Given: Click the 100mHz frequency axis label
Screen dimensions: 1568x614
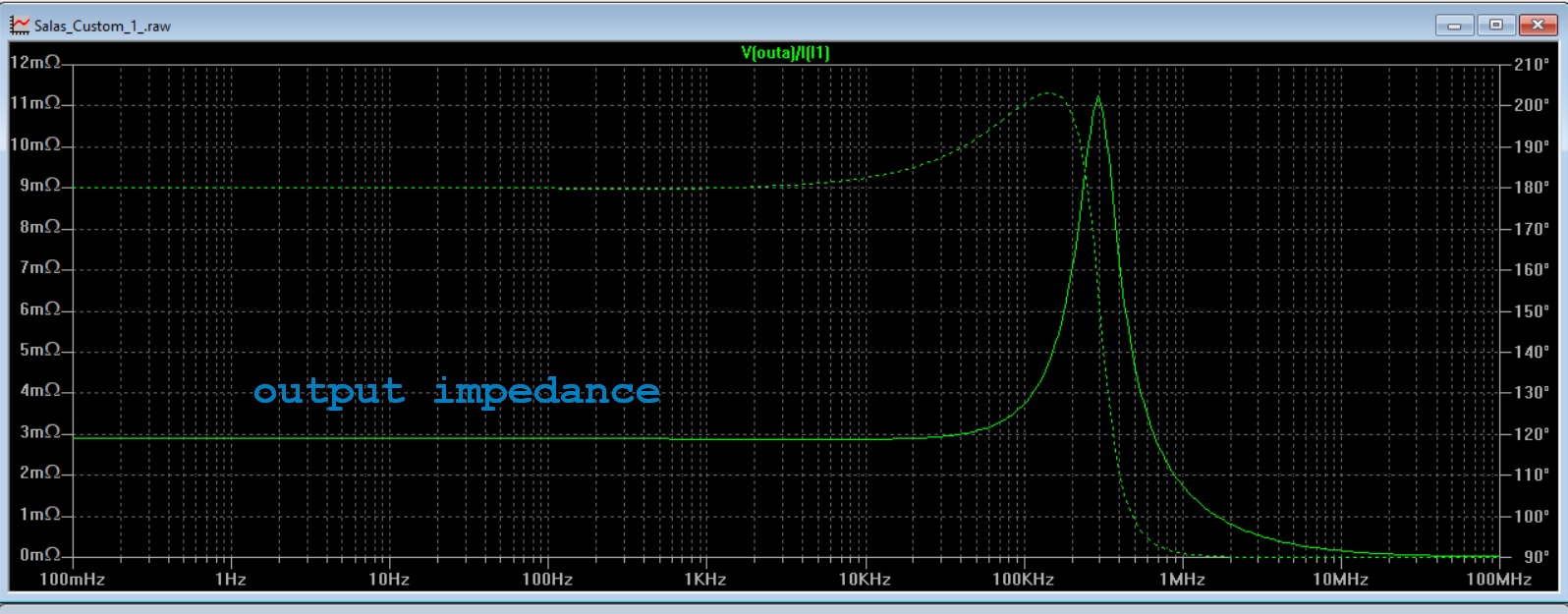Looking at the screenshot, I should [x=72, y=579].
